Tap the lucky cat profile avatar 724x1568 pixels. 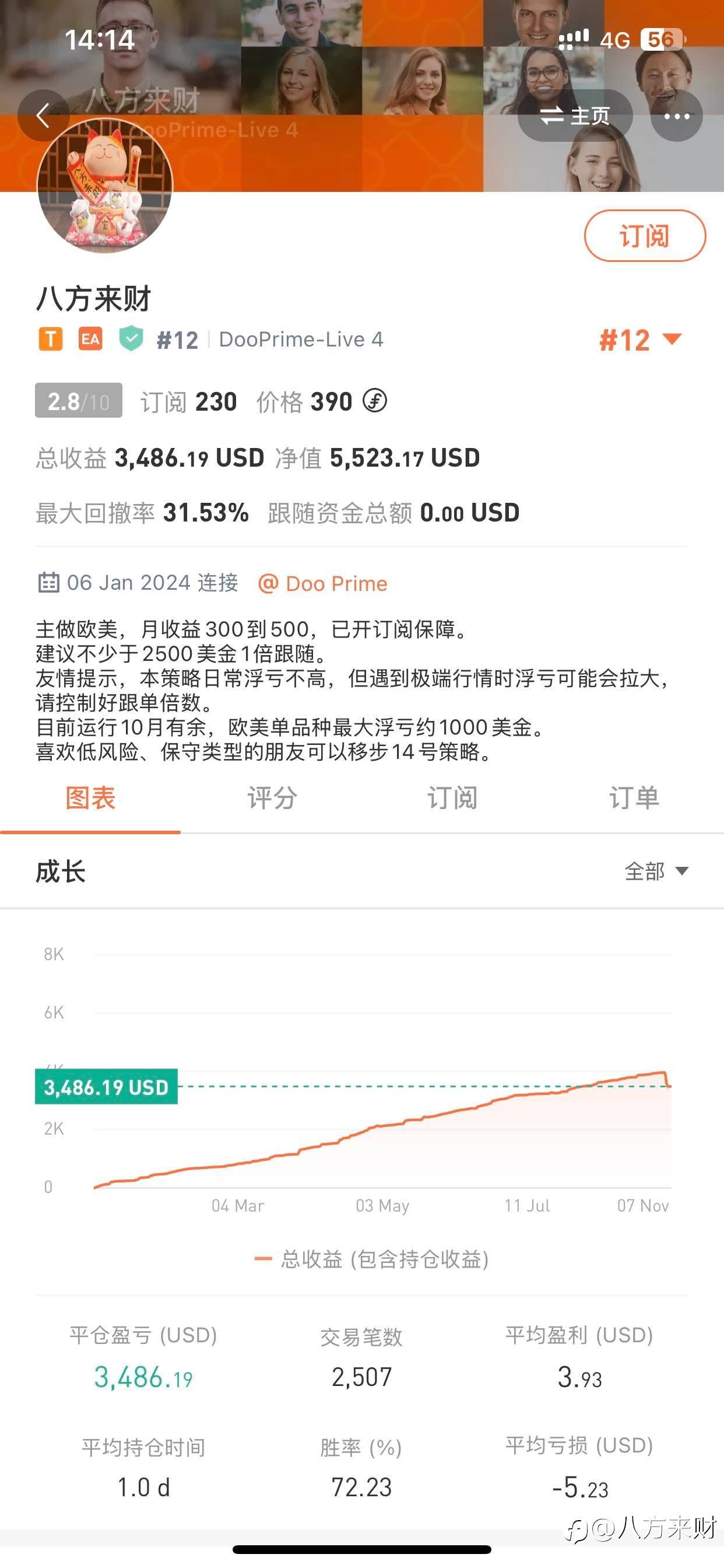[106, 185]
